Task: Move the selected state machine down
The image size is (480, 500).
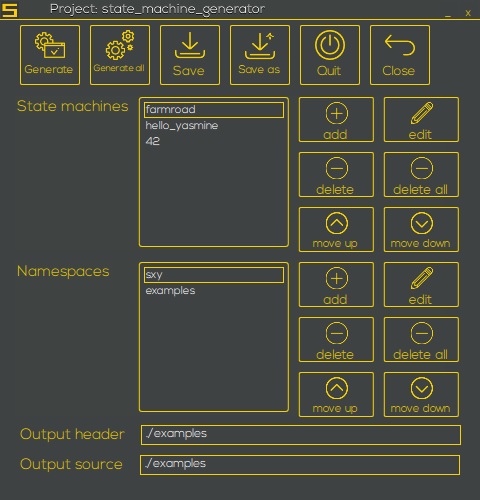Action: [421, 230]
